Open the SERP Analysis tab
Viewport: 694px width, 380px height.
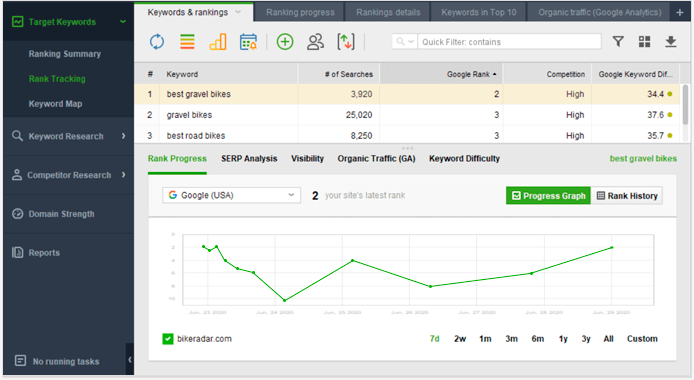click(x=249, y=158)
